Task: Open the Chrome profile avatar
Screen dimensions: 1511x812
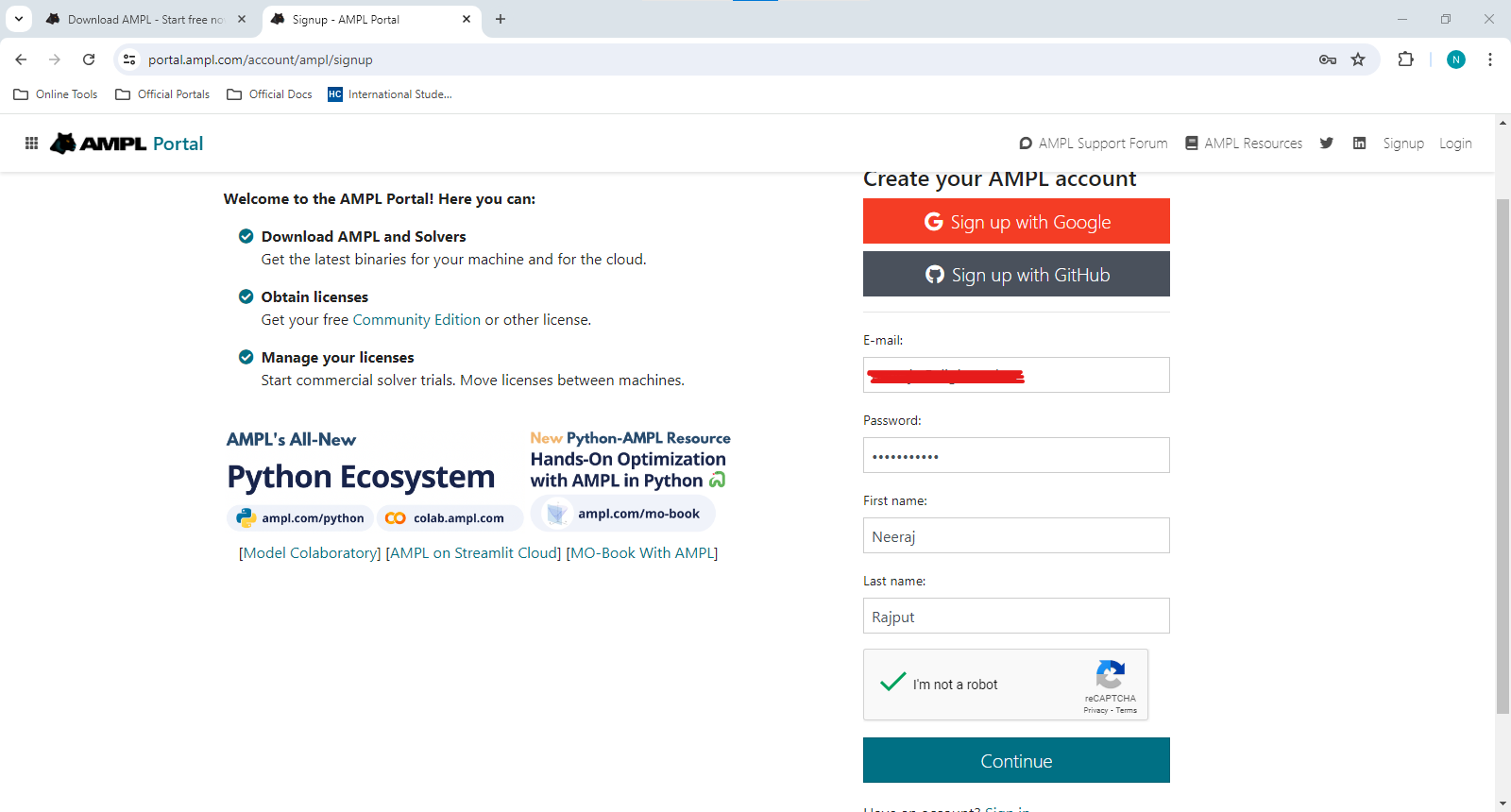Action: [x=1456, y=59]
